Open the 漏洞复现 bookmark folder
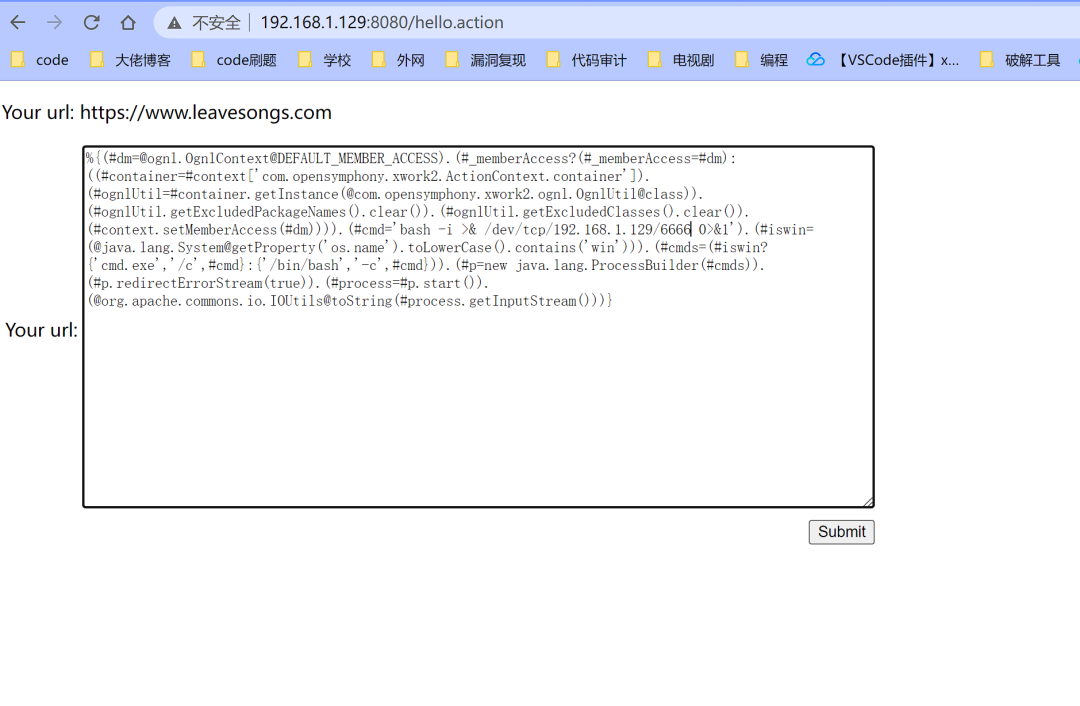 tap(486, 60)
